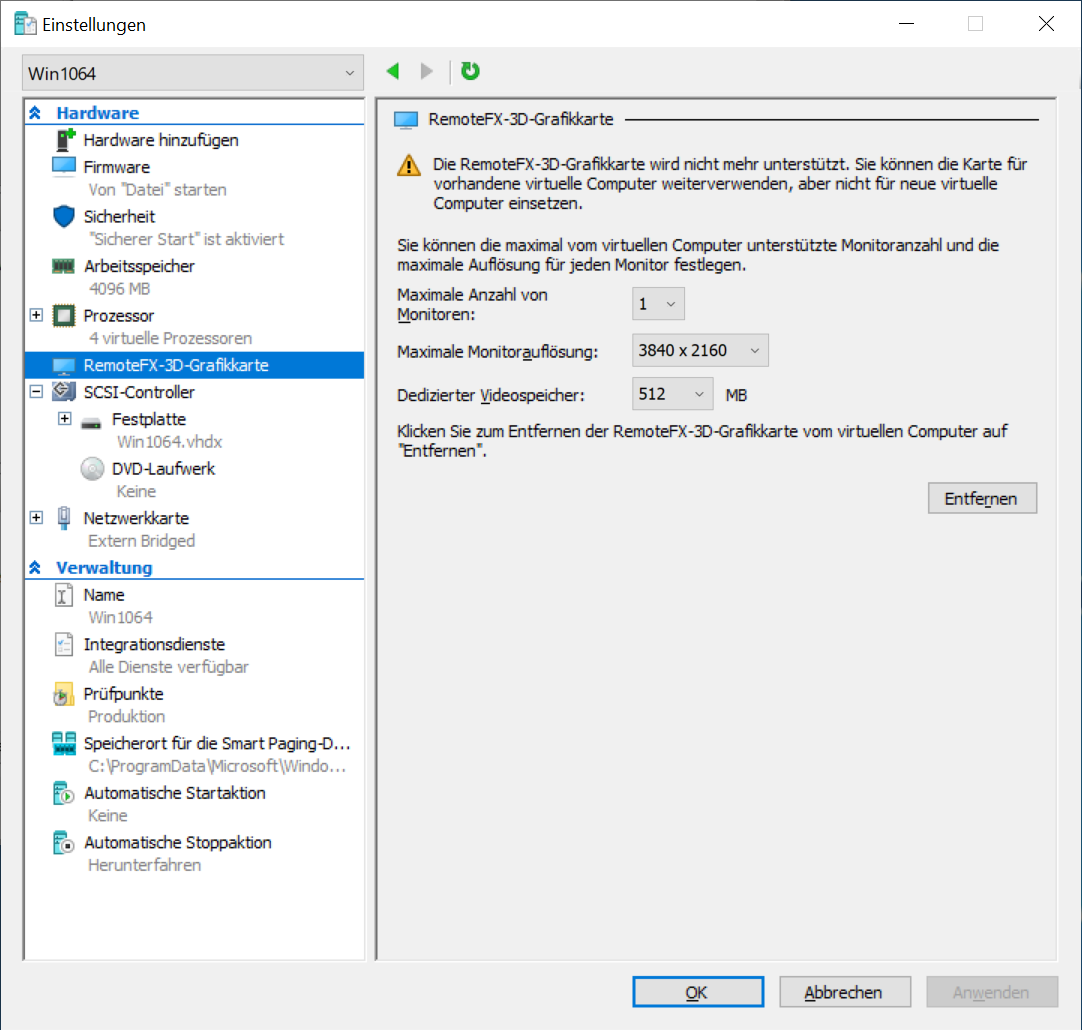This screenshot has width=1082, height=1030.
Task: Click the green refresh icon
Action: point(470,71)
